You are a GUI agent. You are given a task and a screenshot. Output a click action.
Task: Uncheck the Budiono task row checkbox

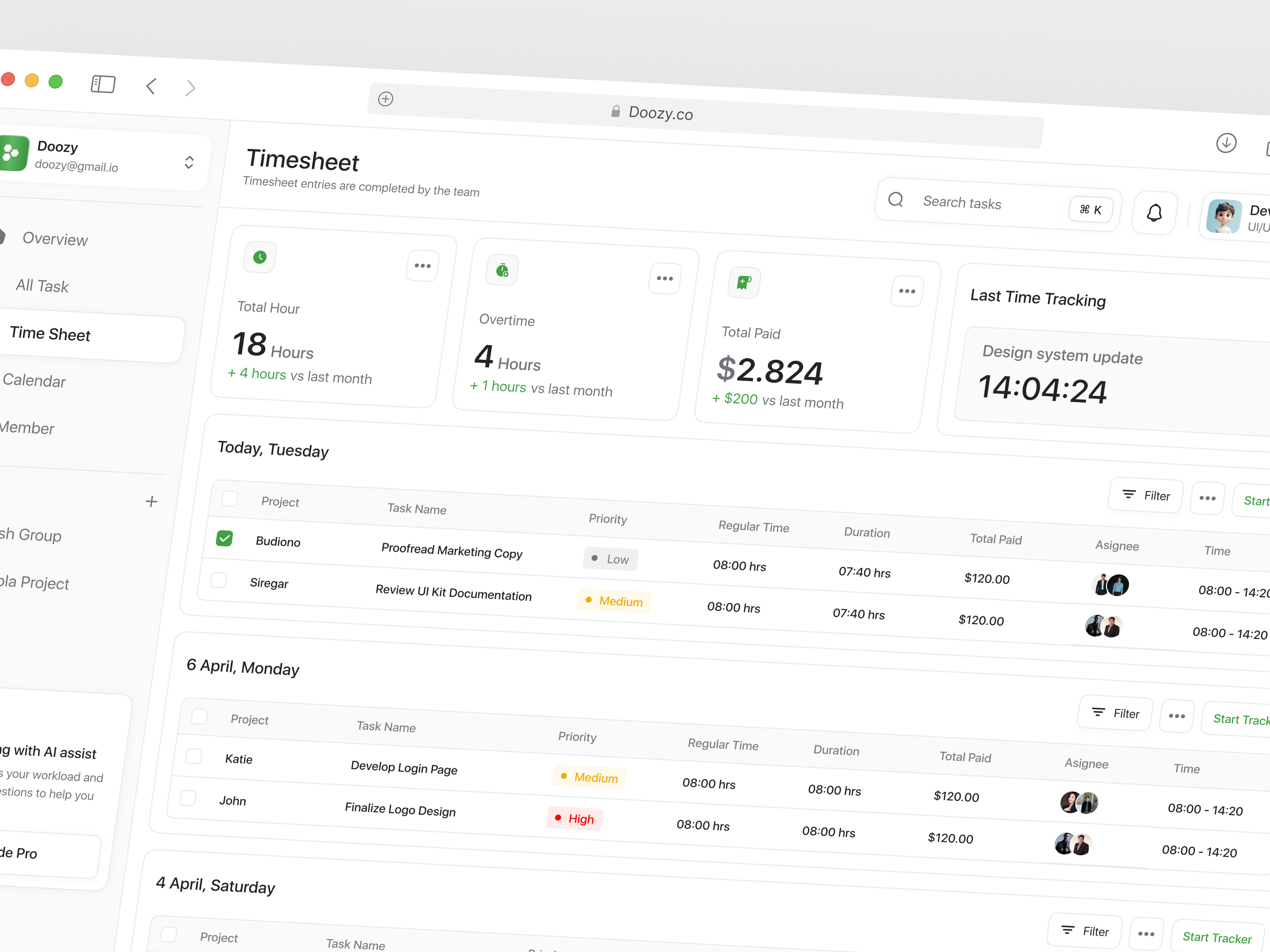click(225, 538)
